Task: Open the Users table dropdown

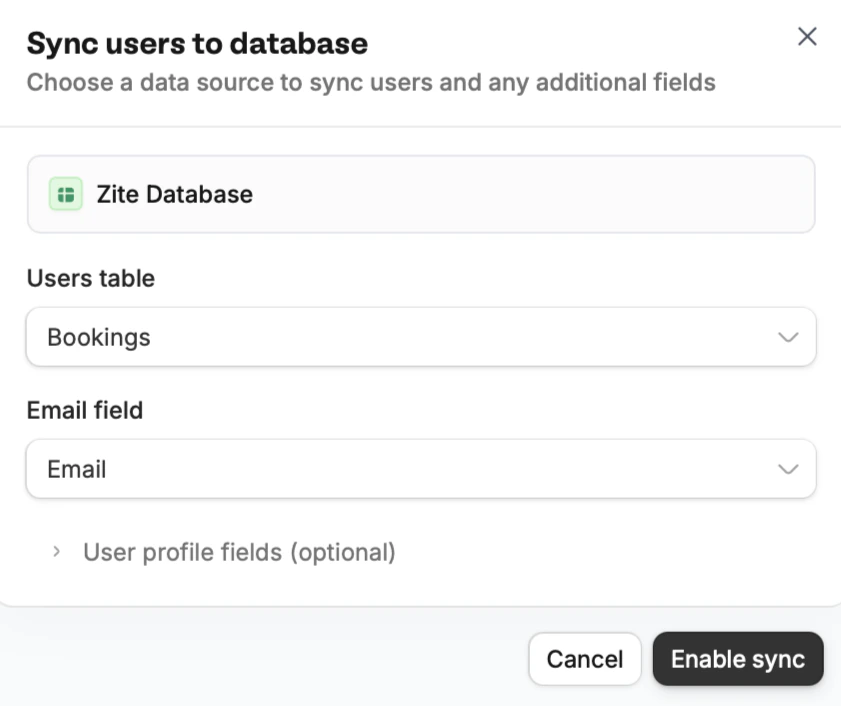Action: pos(420,337)
